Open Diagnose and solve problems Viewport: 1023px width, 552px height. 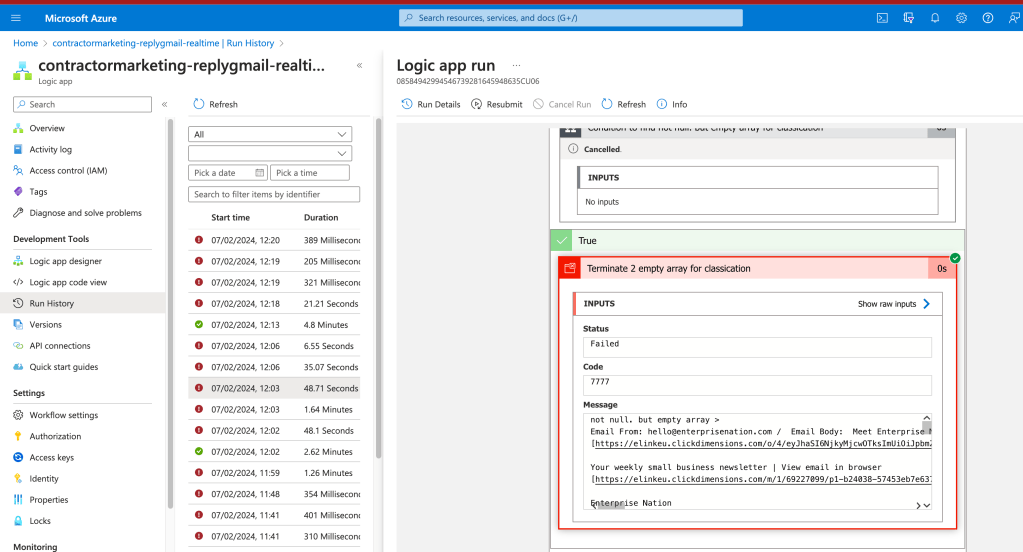pyautogui.click(x=85, y=213)
